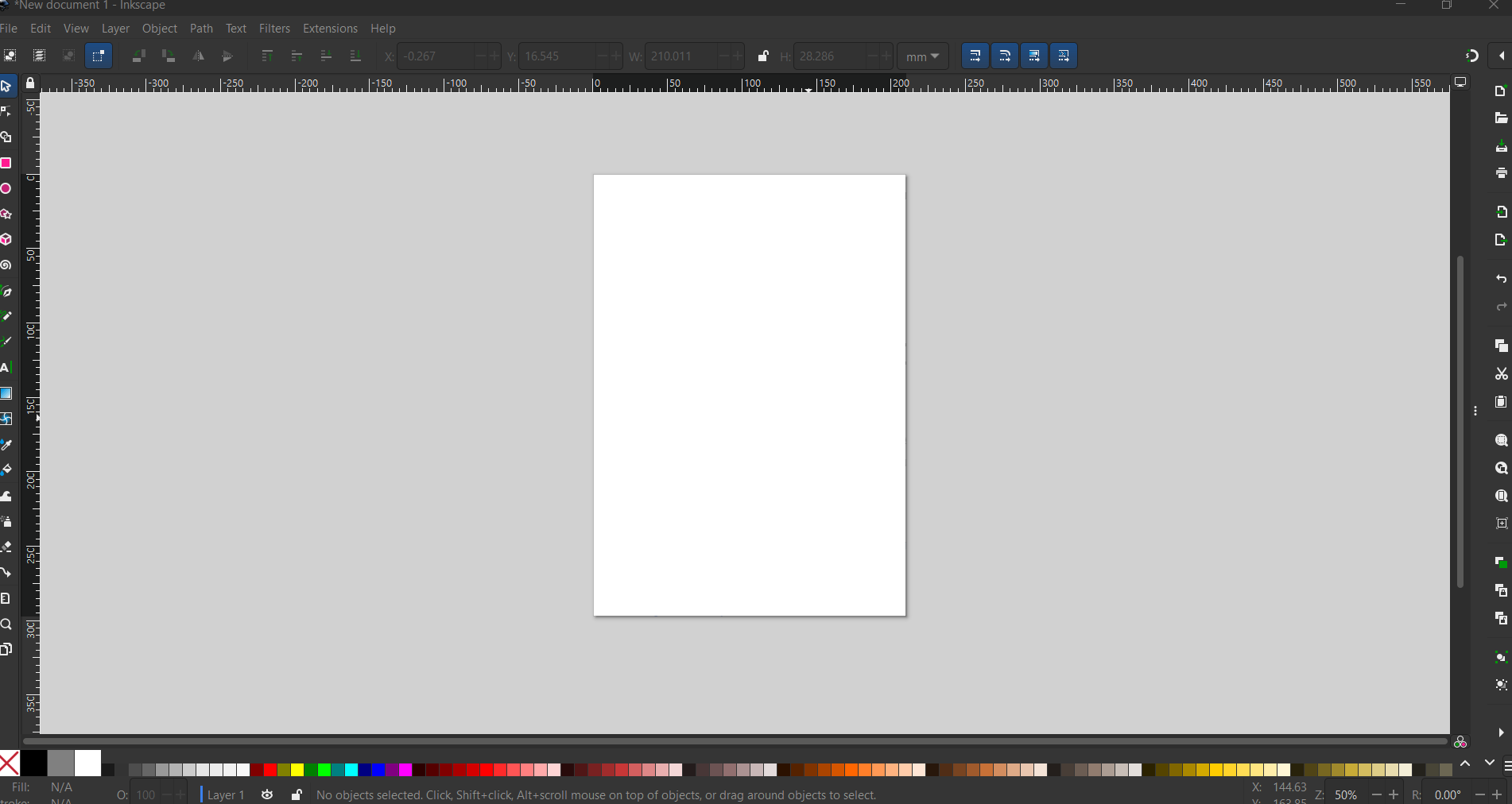Open display mode monitor icon
1512x804 pixels.
[1460, 83]
